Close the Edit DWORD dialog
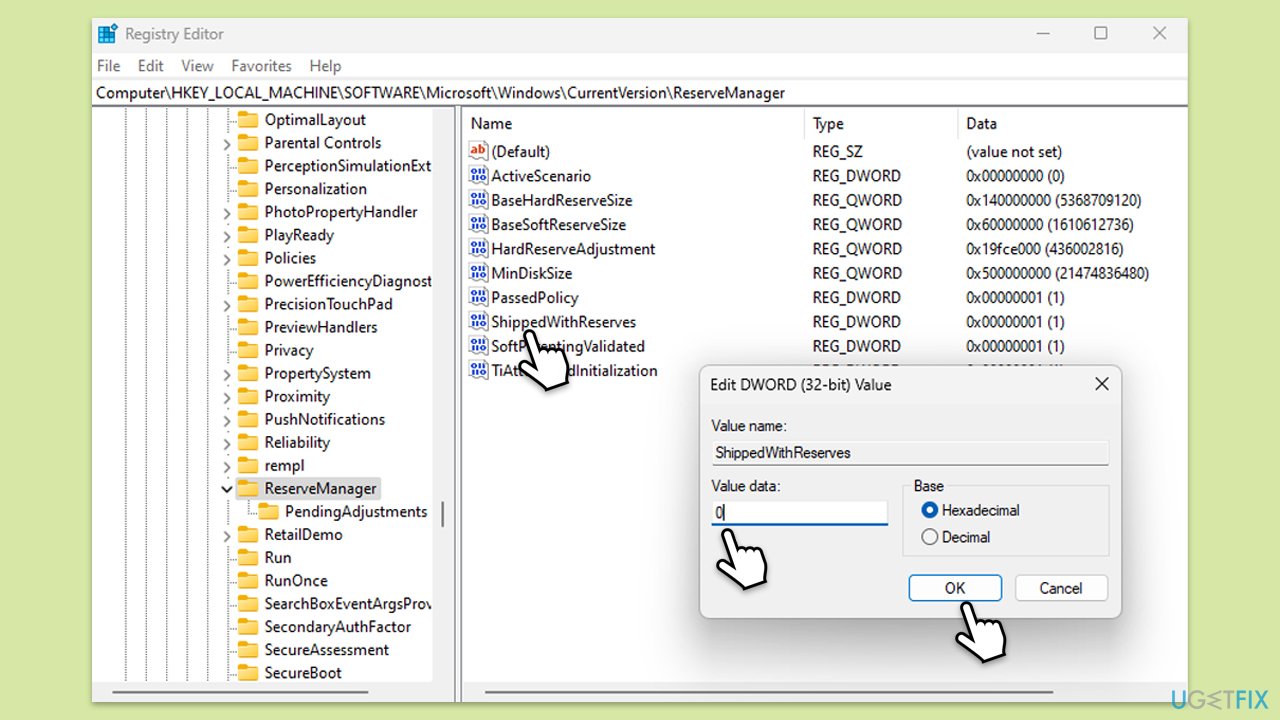 click(1101, 384)
